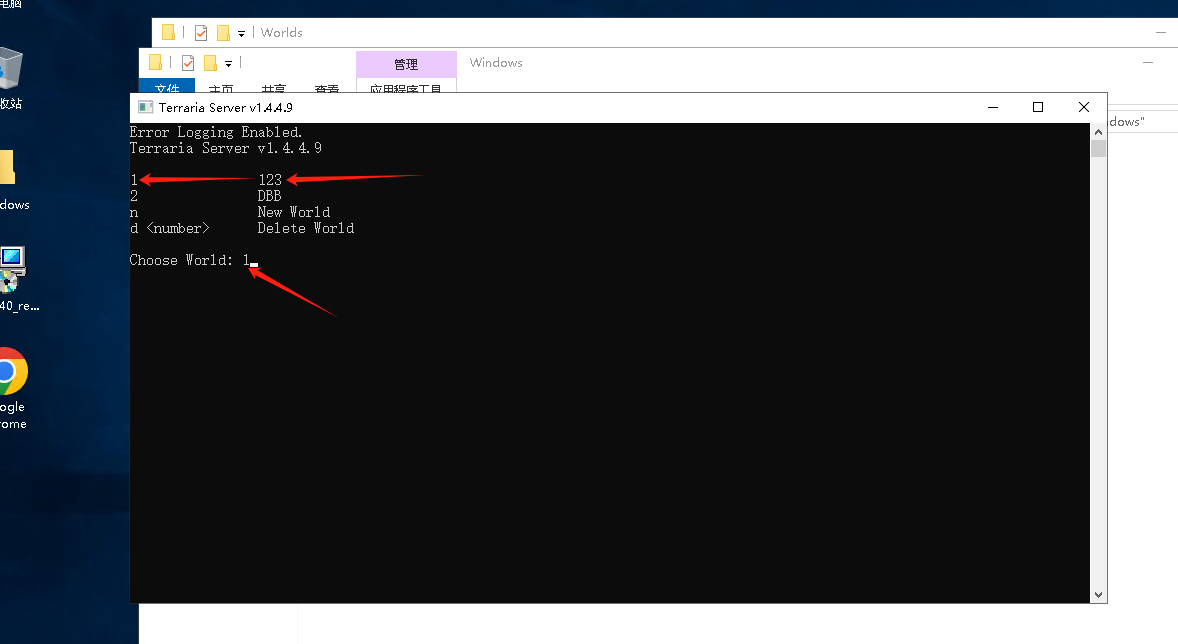Image resolution: width=1178 pixels, height=644 pixels.
Task: Click the Error Logging Enabled line
Action: (216, 132)
